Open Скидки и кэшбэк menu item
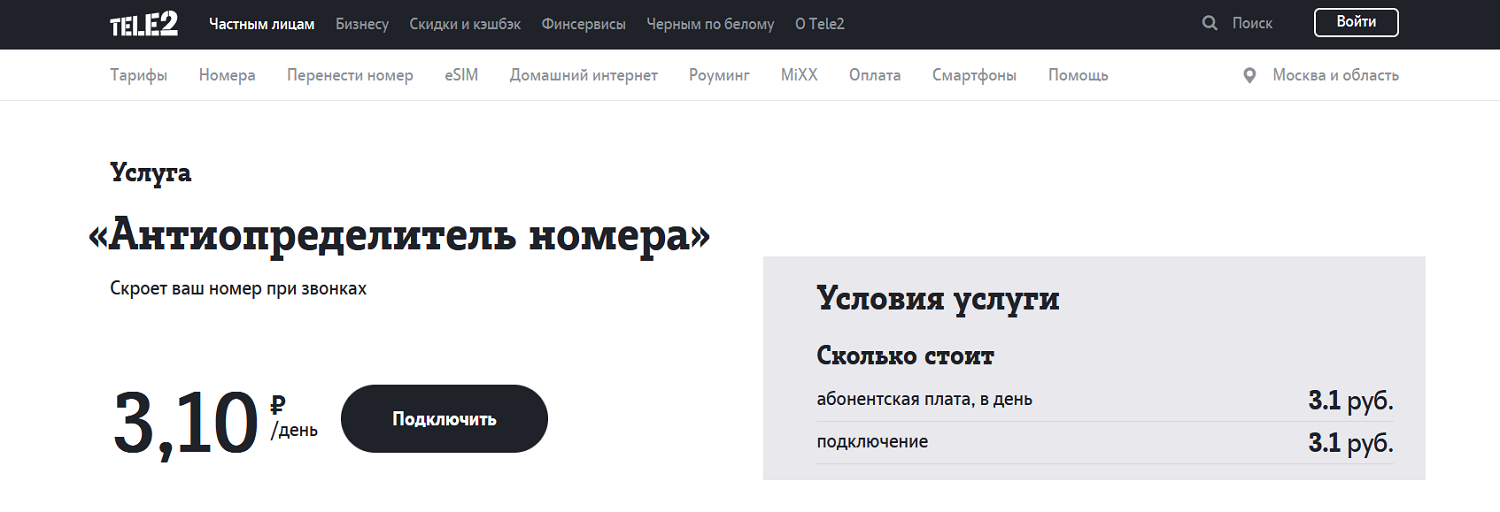1500x512 pixels. (465, 24)
